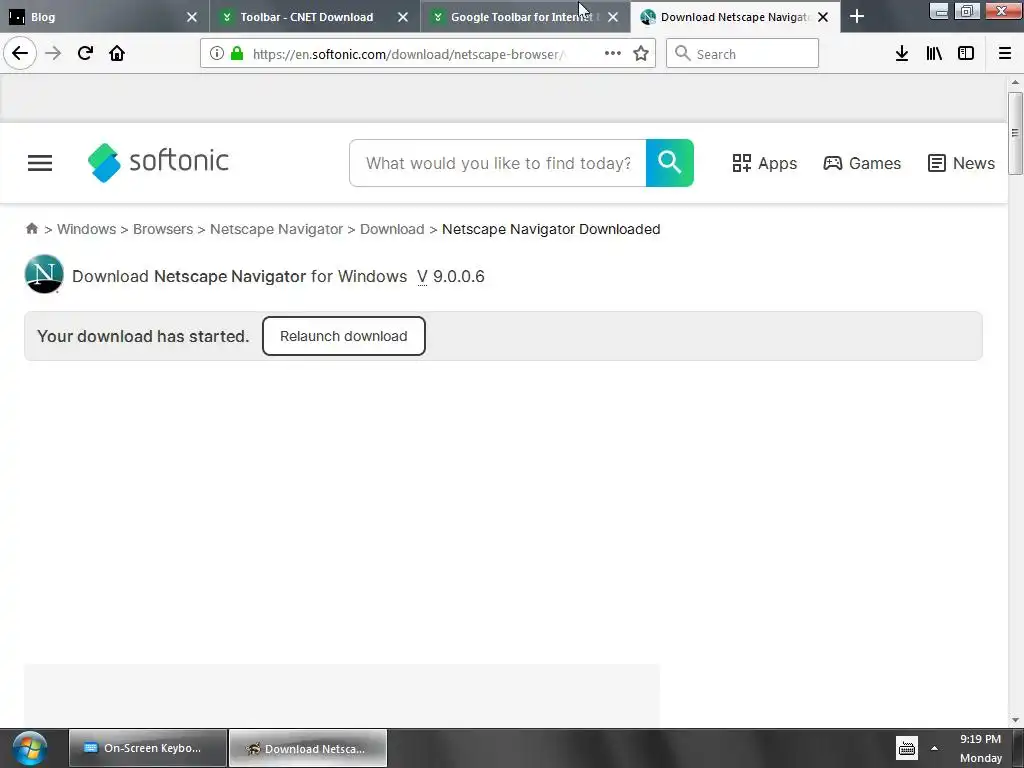Screen dimensions: 1024x768
Task: Click the V 9.0.0.6 version text
Action: point(451,277)
